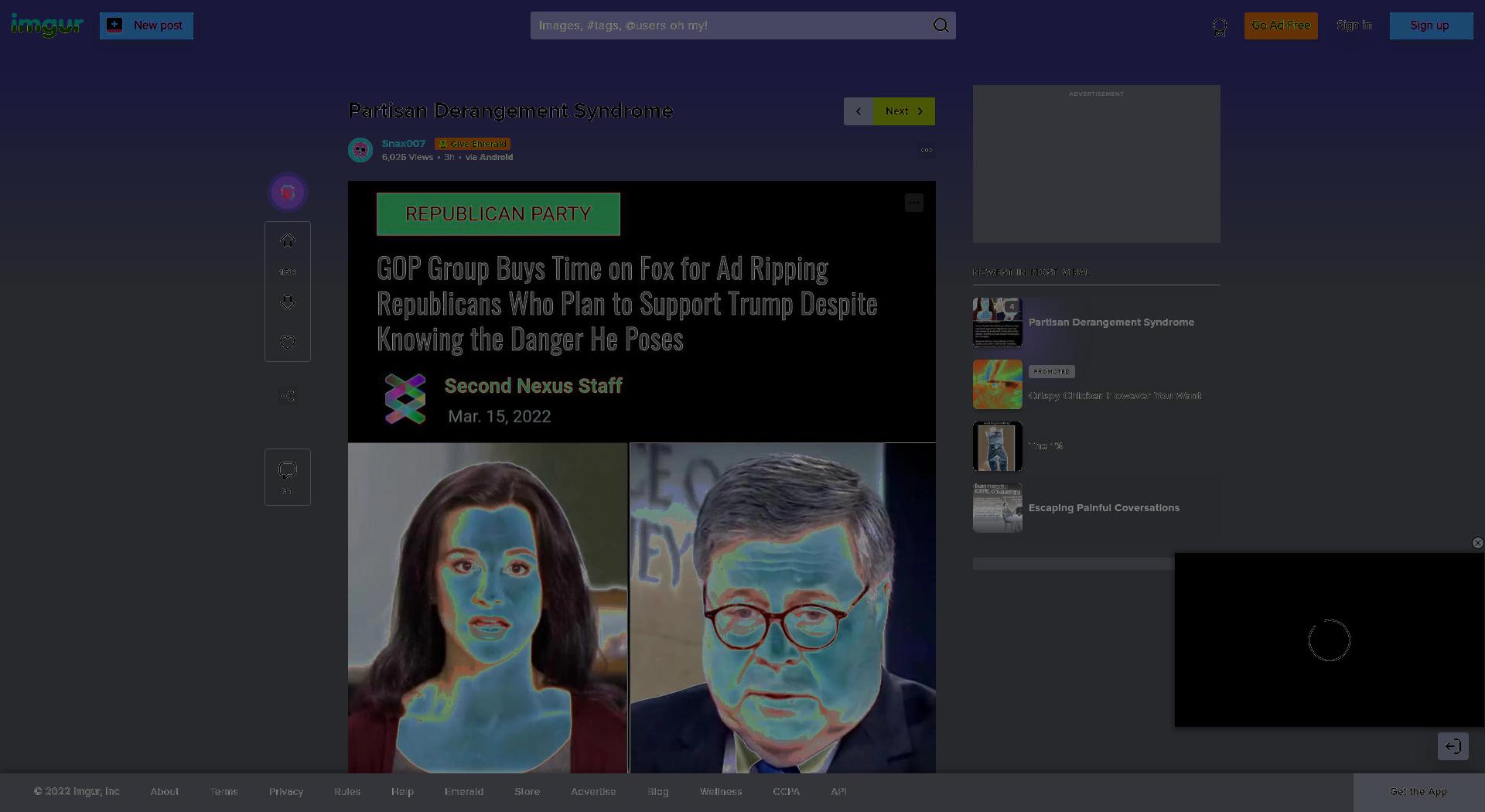Click the New post button
Viewport: 1485px width, 812px height.
(x=146, y=26)
